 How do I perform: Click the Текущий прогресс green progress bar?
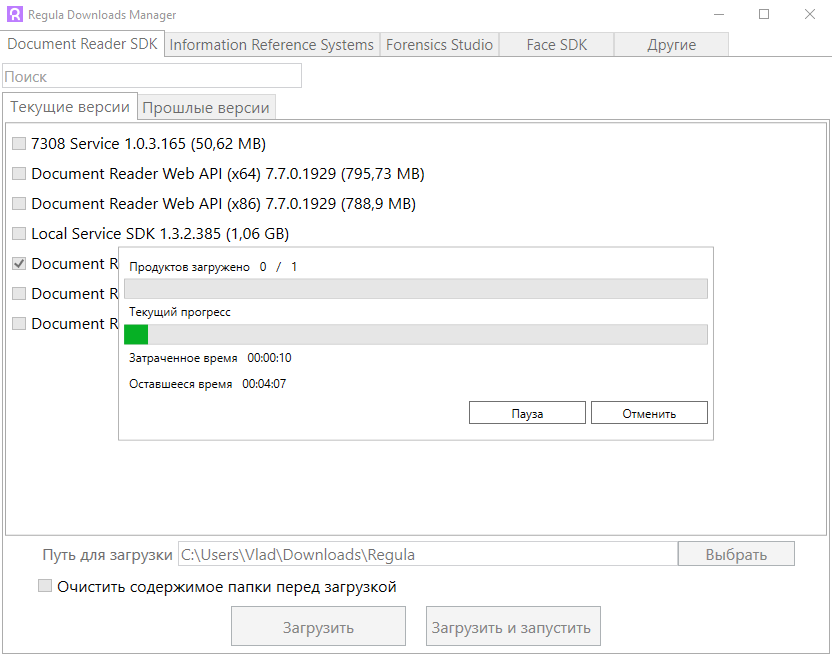coord(416,335)
